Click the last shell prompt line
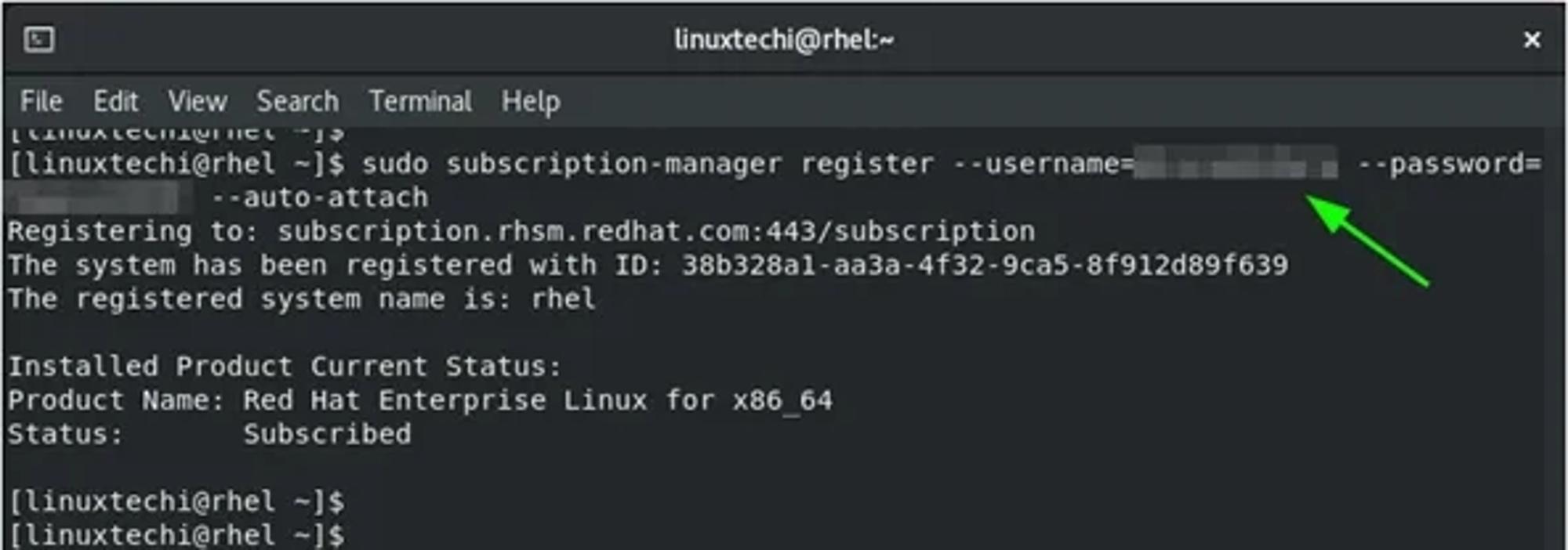The height and width of the screenshot is (550, 1568). tap(177, 535)
